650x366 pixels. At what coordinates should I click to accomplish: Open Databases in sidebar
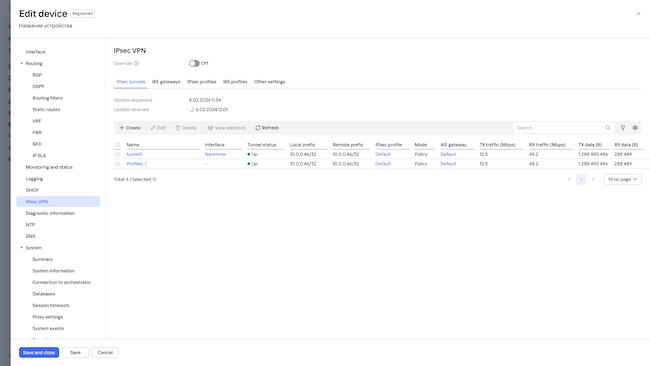tap(44, 294)
